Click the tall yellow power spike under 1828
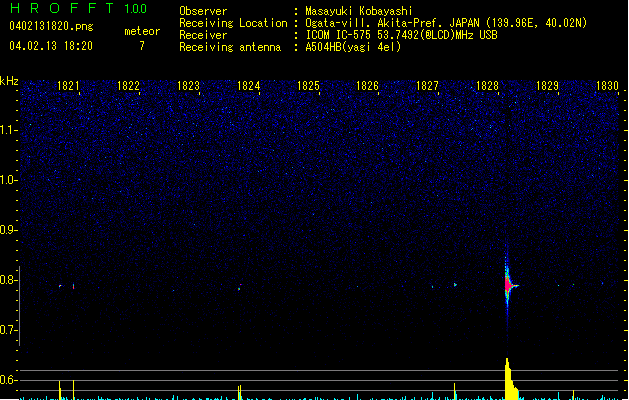 coord(509,379)
